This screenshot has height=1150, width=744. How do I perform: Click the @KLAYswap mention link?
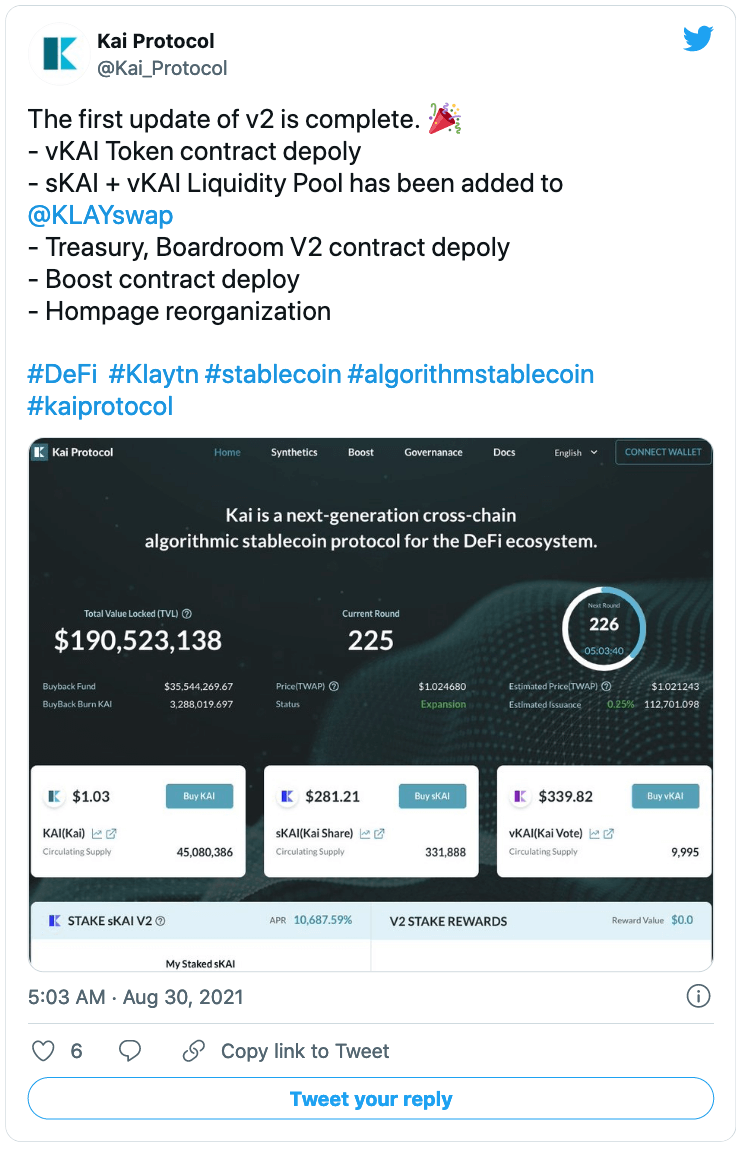(100, 215)
